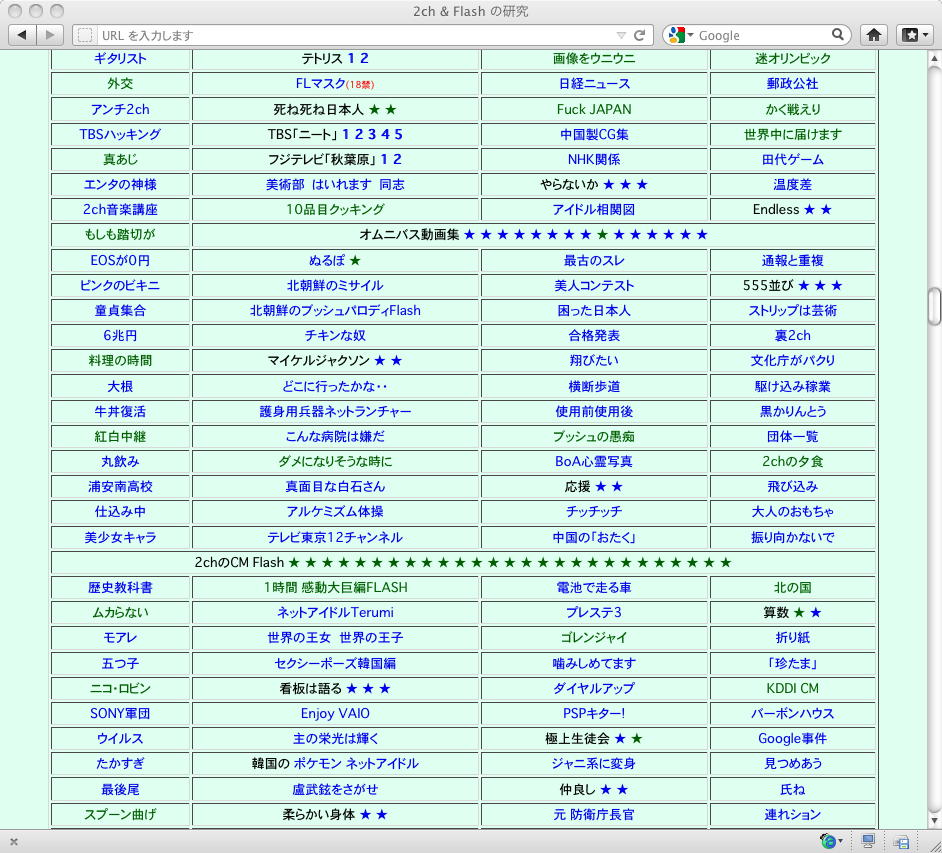Open the 振り向かないで link
Image resolution: width=942 pixels, height=853 pixels.
[792, 537]
